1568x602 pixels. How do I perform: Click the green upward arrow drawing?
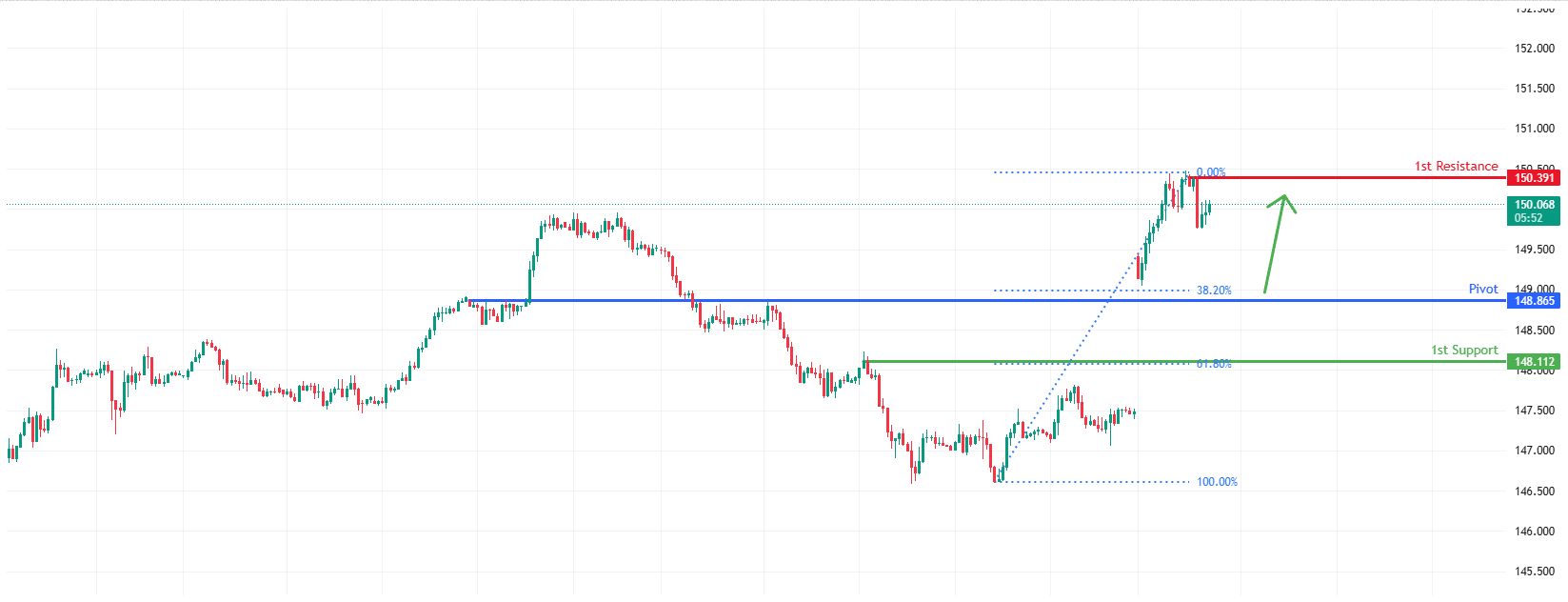pos(1275,245)
